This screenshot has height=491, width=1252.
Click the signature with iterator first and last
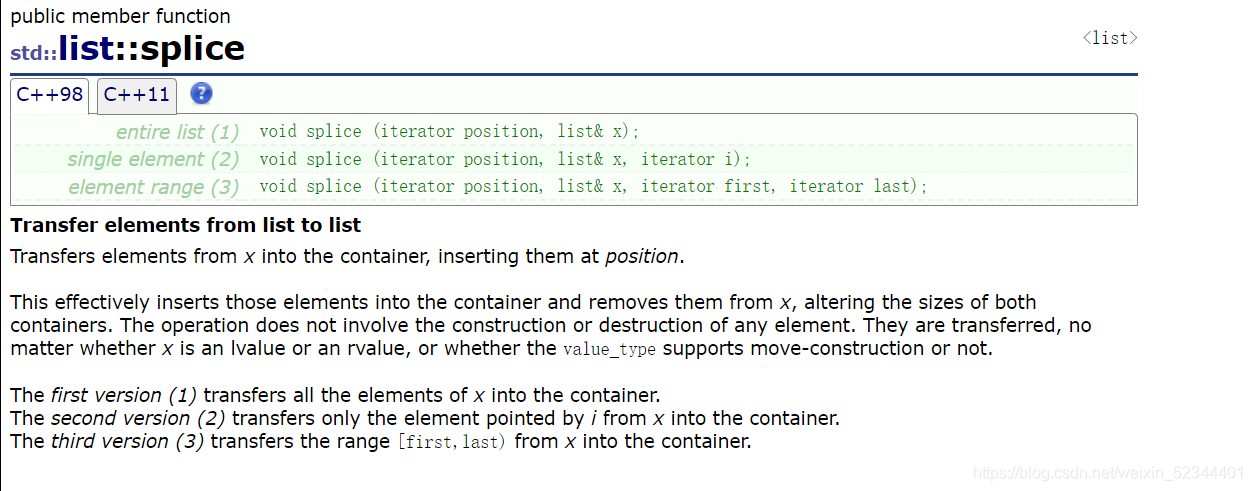(594, 186)
